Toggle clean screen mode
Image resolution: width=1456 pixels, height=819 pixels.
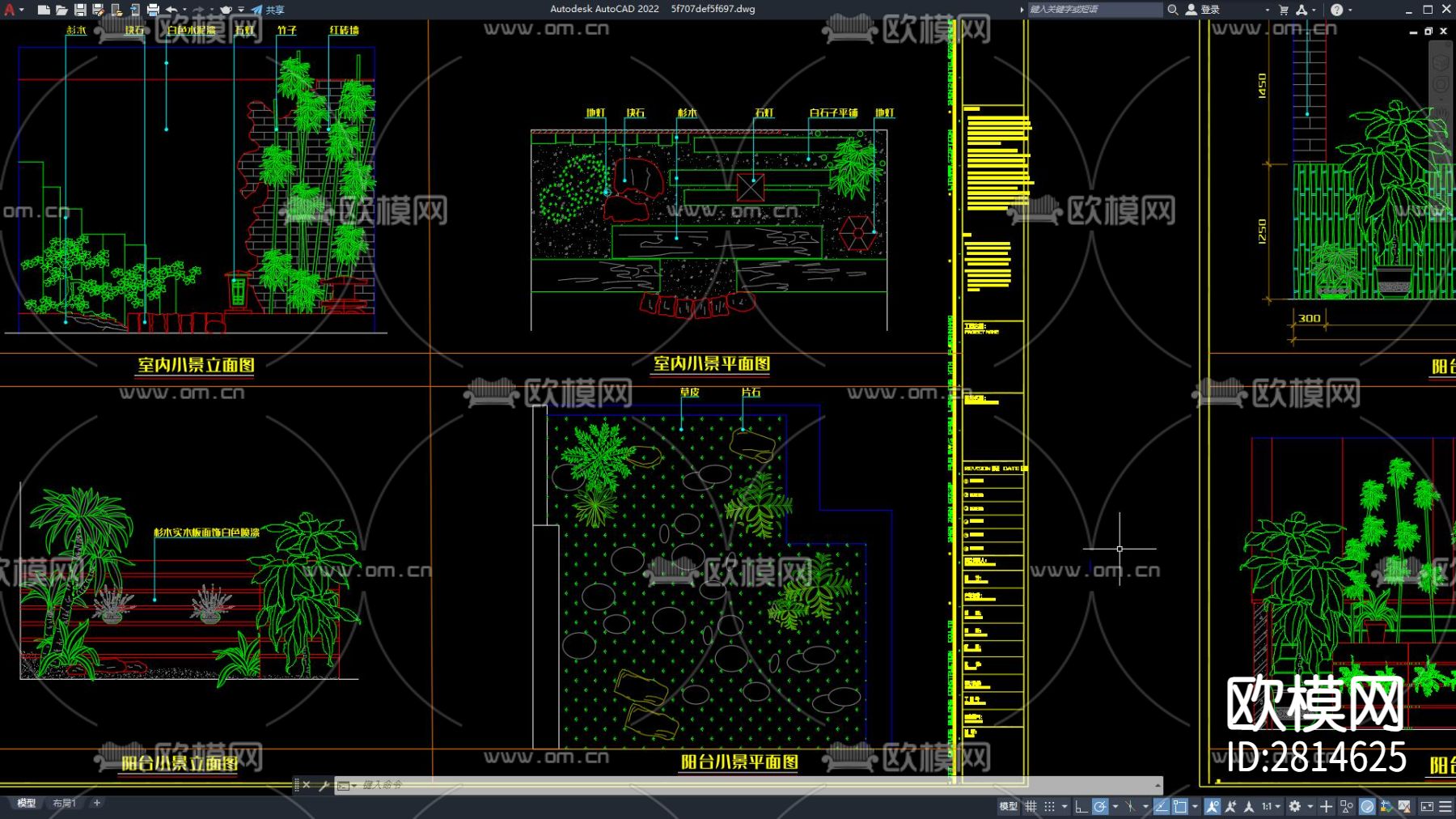point(1427,806)
